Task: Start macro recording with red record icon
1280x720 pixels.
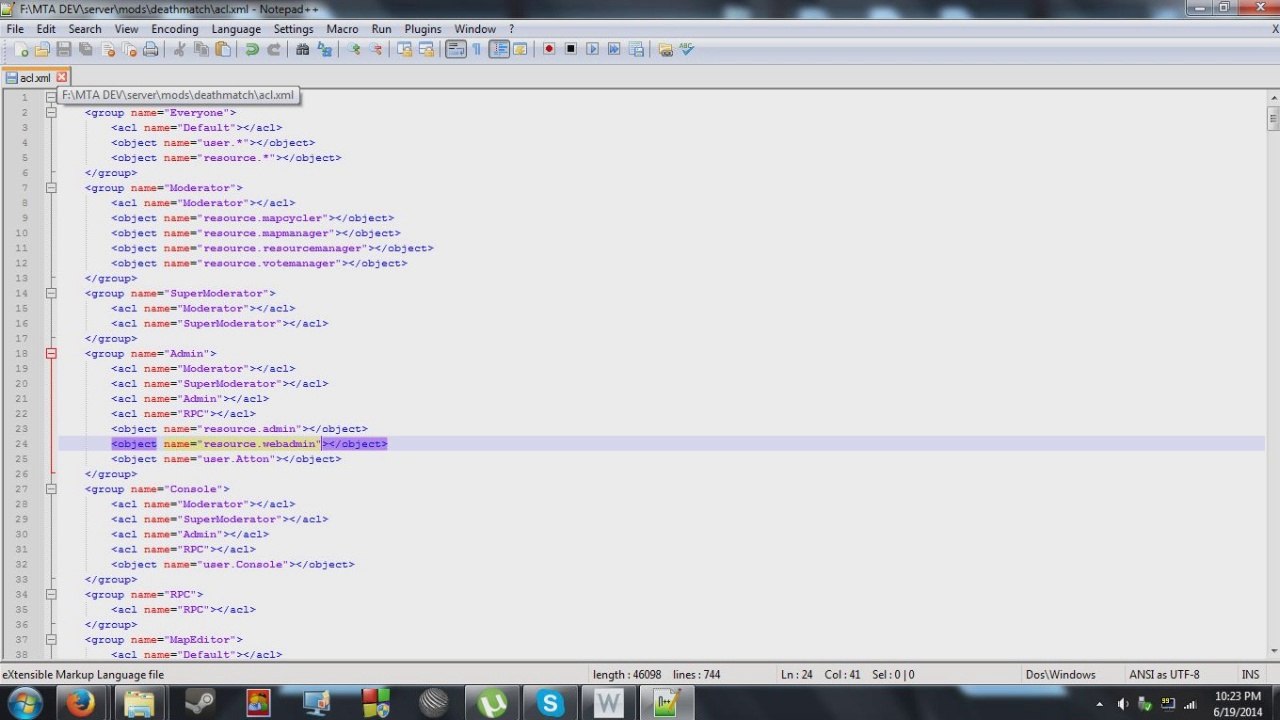Action: (549, 49)
